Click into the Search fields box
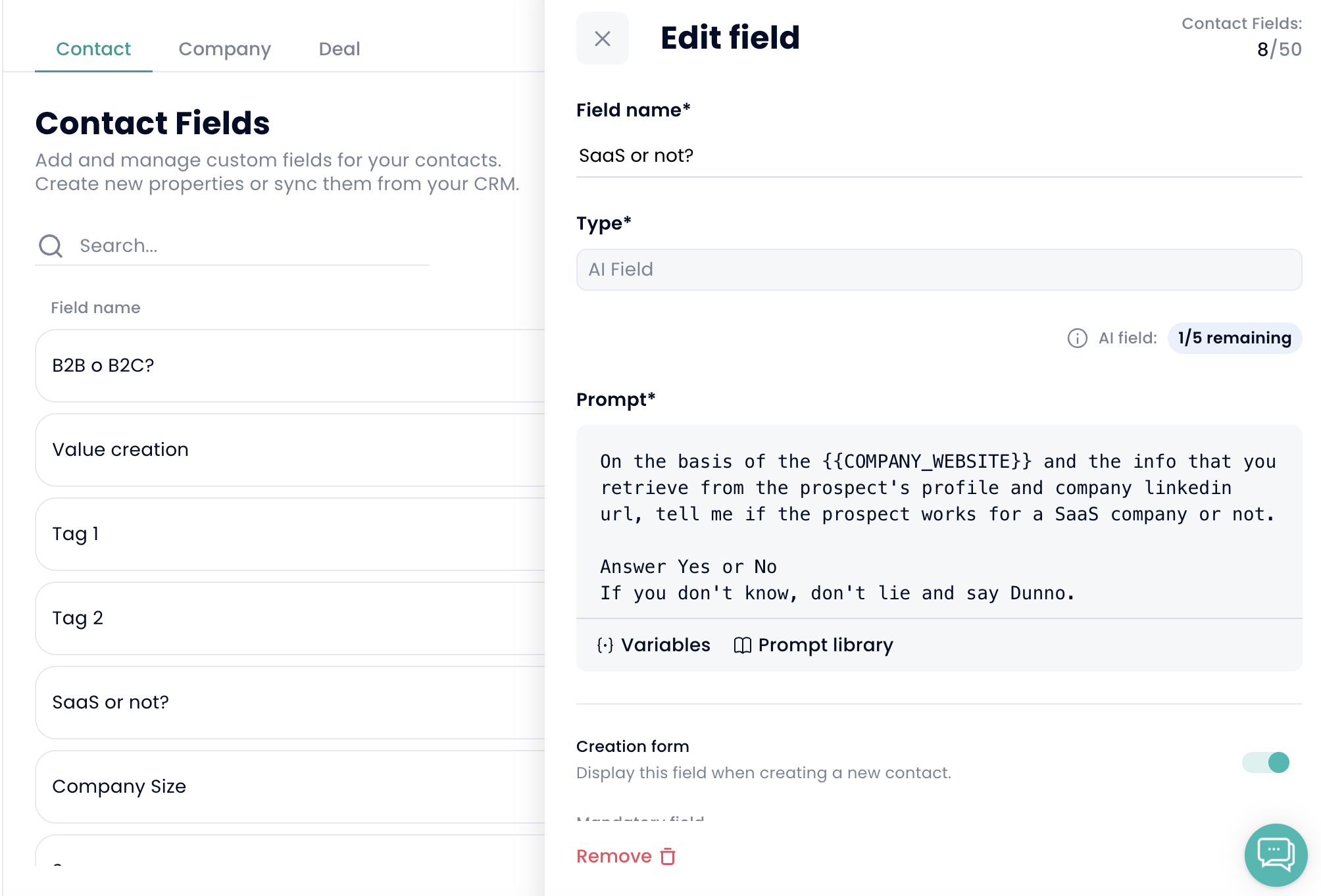 pos(250,246)
